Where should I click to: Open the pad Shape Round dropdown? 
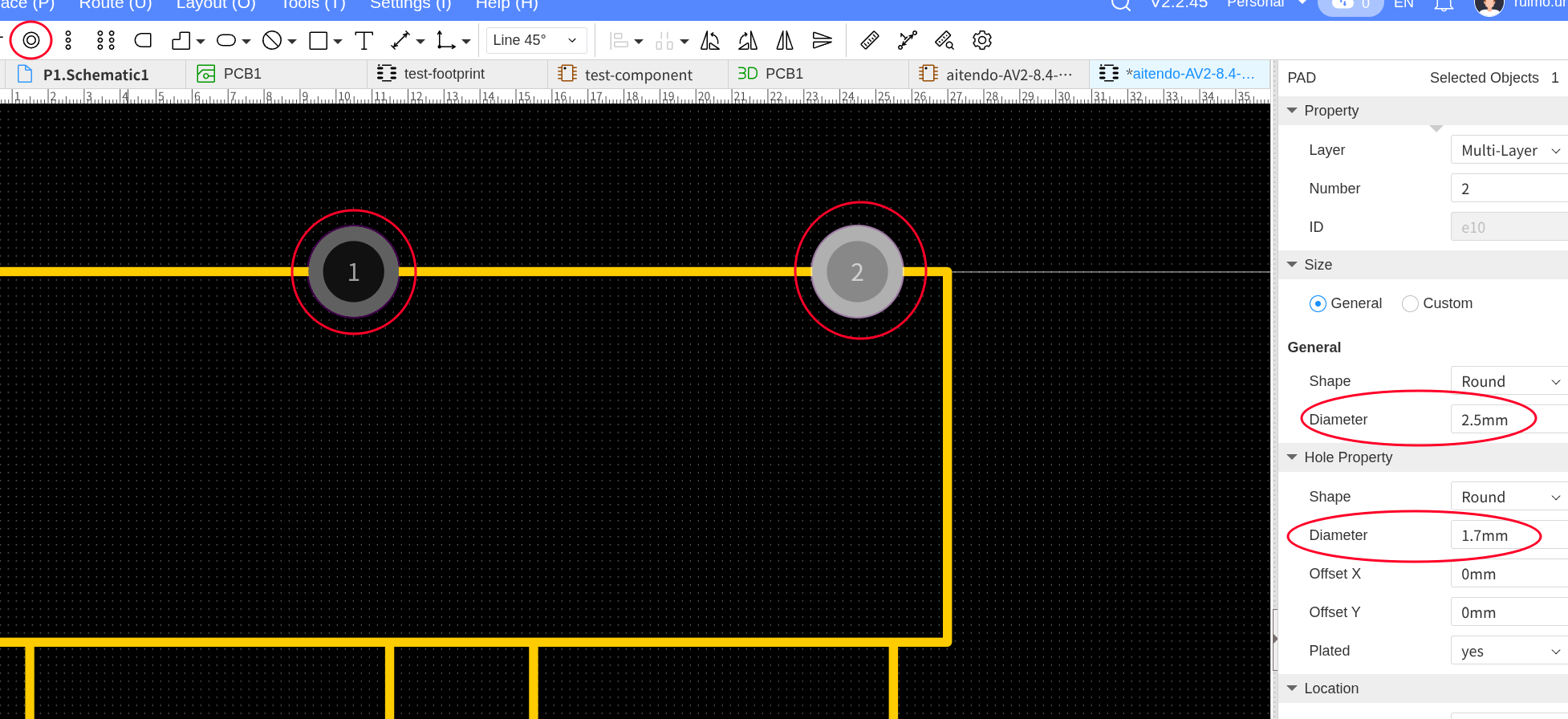click(1509, 381)
